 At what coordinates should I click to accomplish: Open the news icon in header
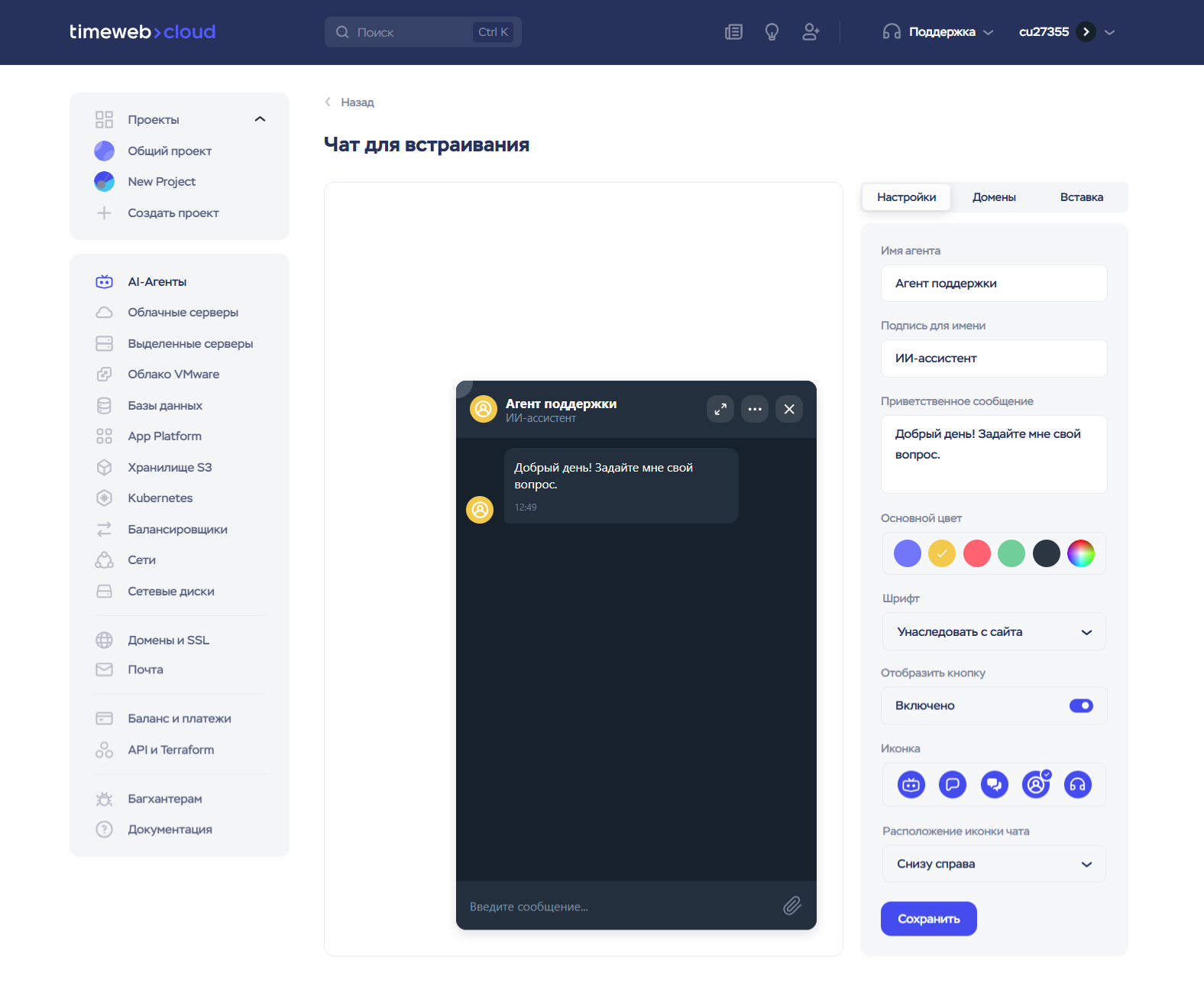pos(733,32)
